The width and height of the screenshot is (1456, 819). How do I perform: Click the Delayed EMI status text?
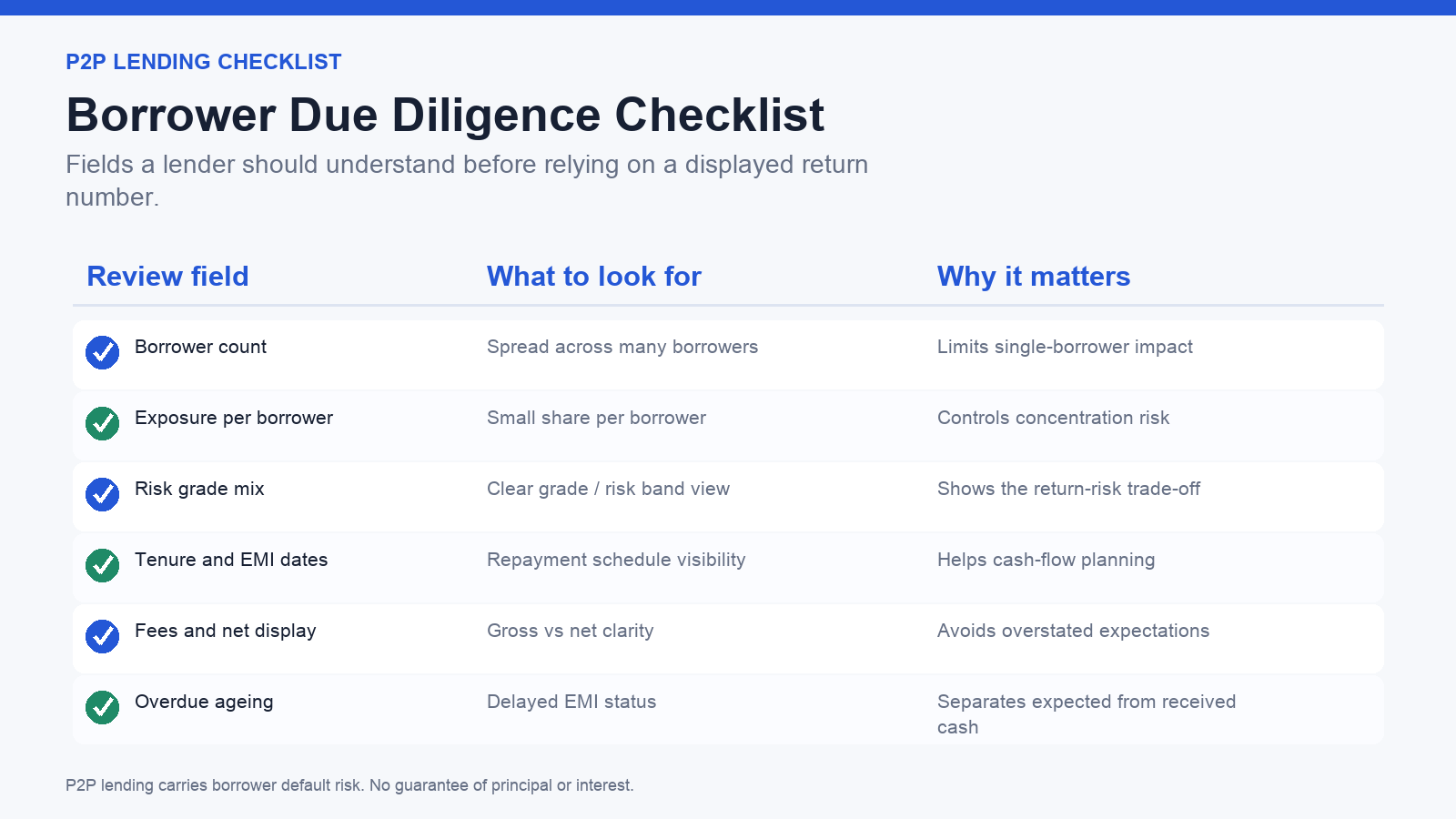[571, 702]
